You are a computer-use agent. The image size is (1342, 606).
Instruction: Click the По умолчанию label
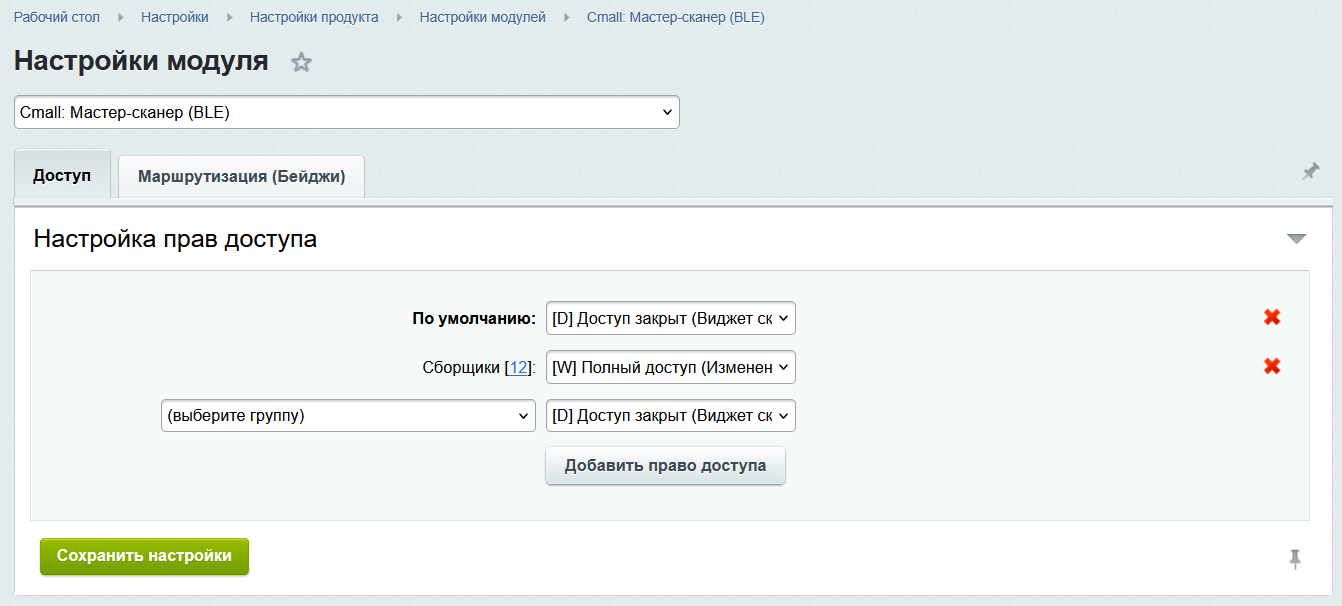(474, 319)
